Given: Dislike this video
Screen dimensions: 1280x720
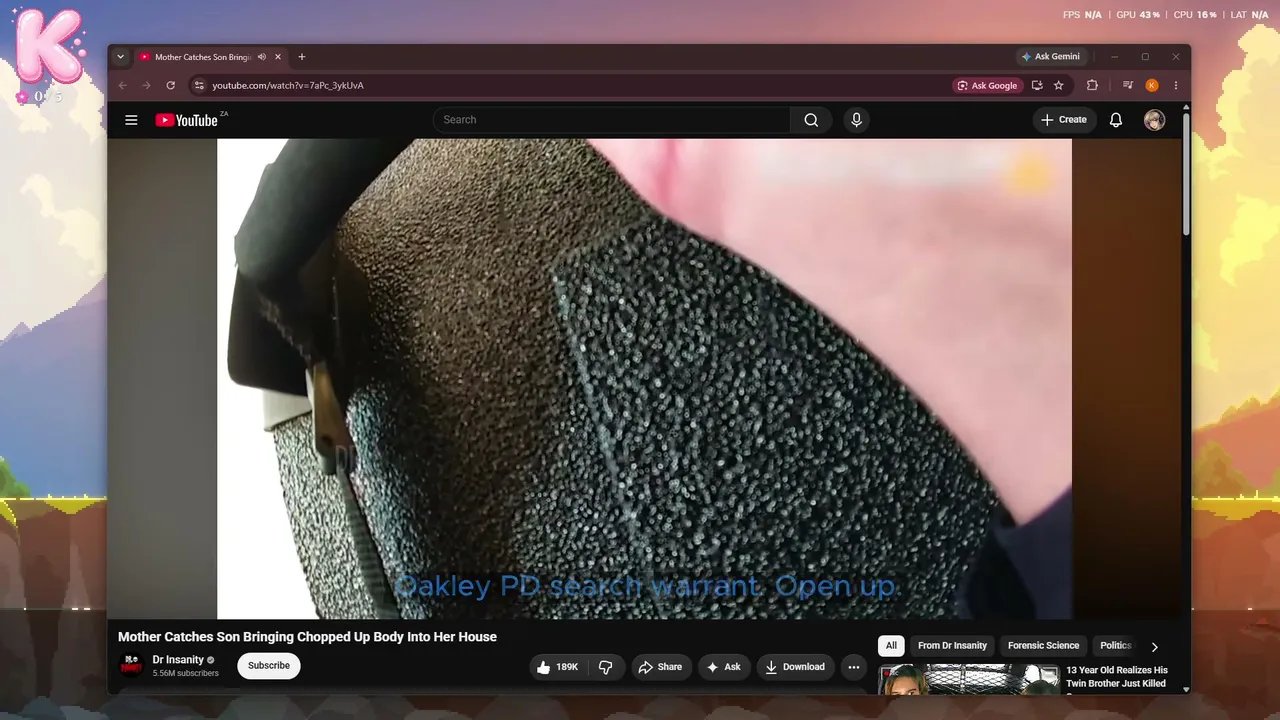Looking at the screenshot, I should point(606,667).
